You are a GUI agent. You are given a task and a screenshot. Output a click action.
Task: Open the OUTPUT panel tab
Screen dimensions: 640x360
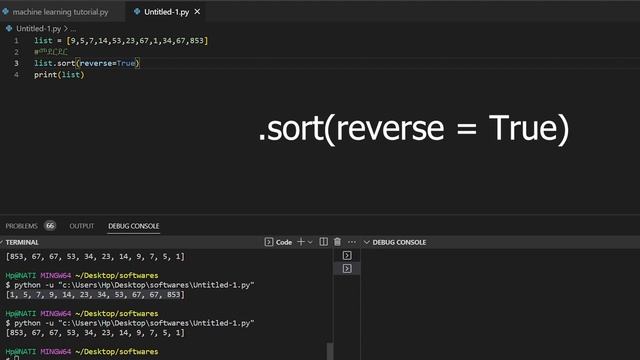pyautogui.click(x=82, y=226)
